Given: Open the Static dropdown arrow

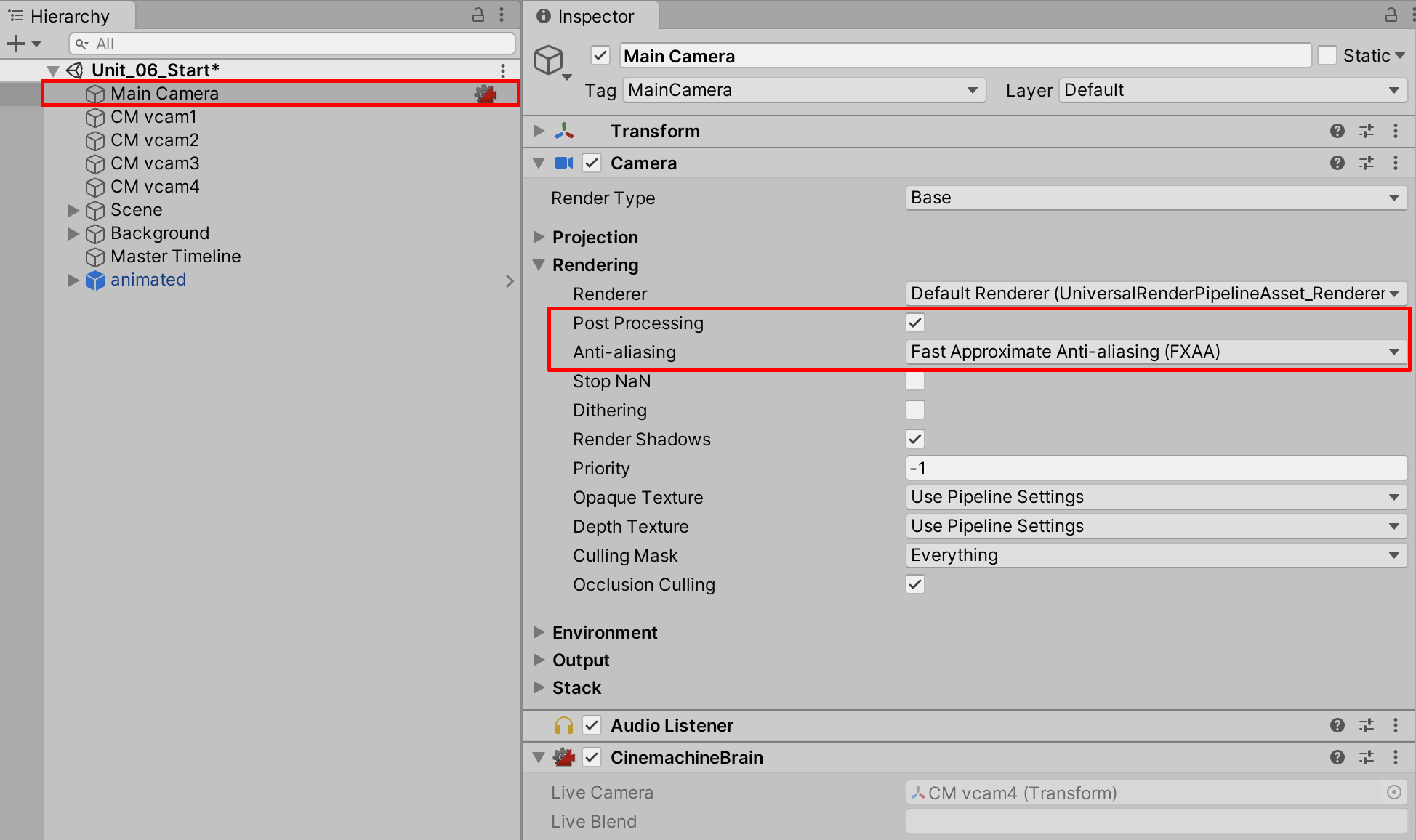Looking at the screenshot, I should [1400, 56].
